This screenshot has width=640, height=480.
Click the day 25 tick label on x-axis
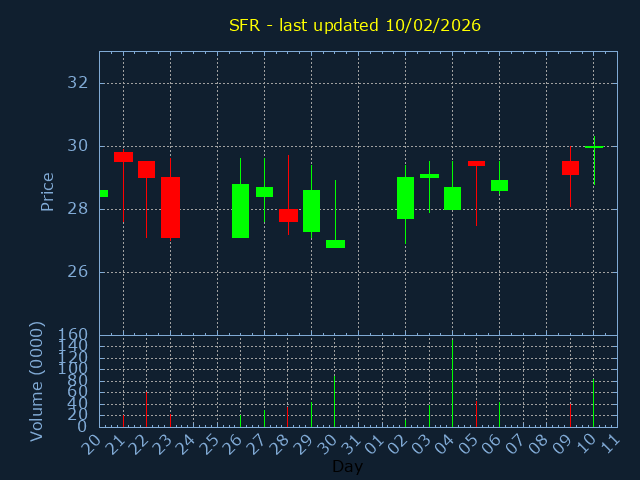[x=210, y=442]
